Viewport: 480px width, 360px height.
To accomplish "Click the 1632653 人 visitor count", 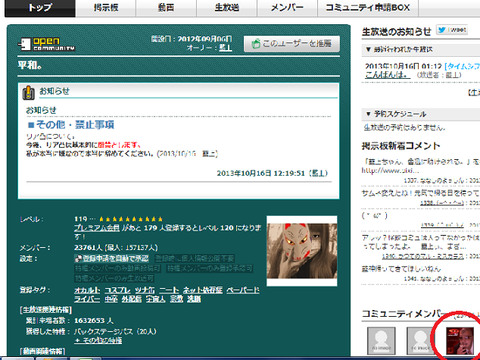I will (94, 321).
